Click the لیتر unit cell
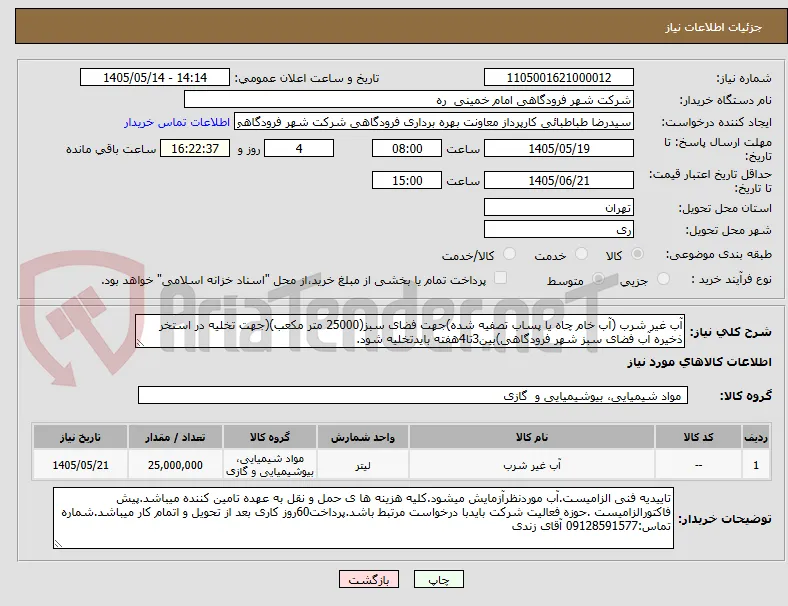 point(363,465)
